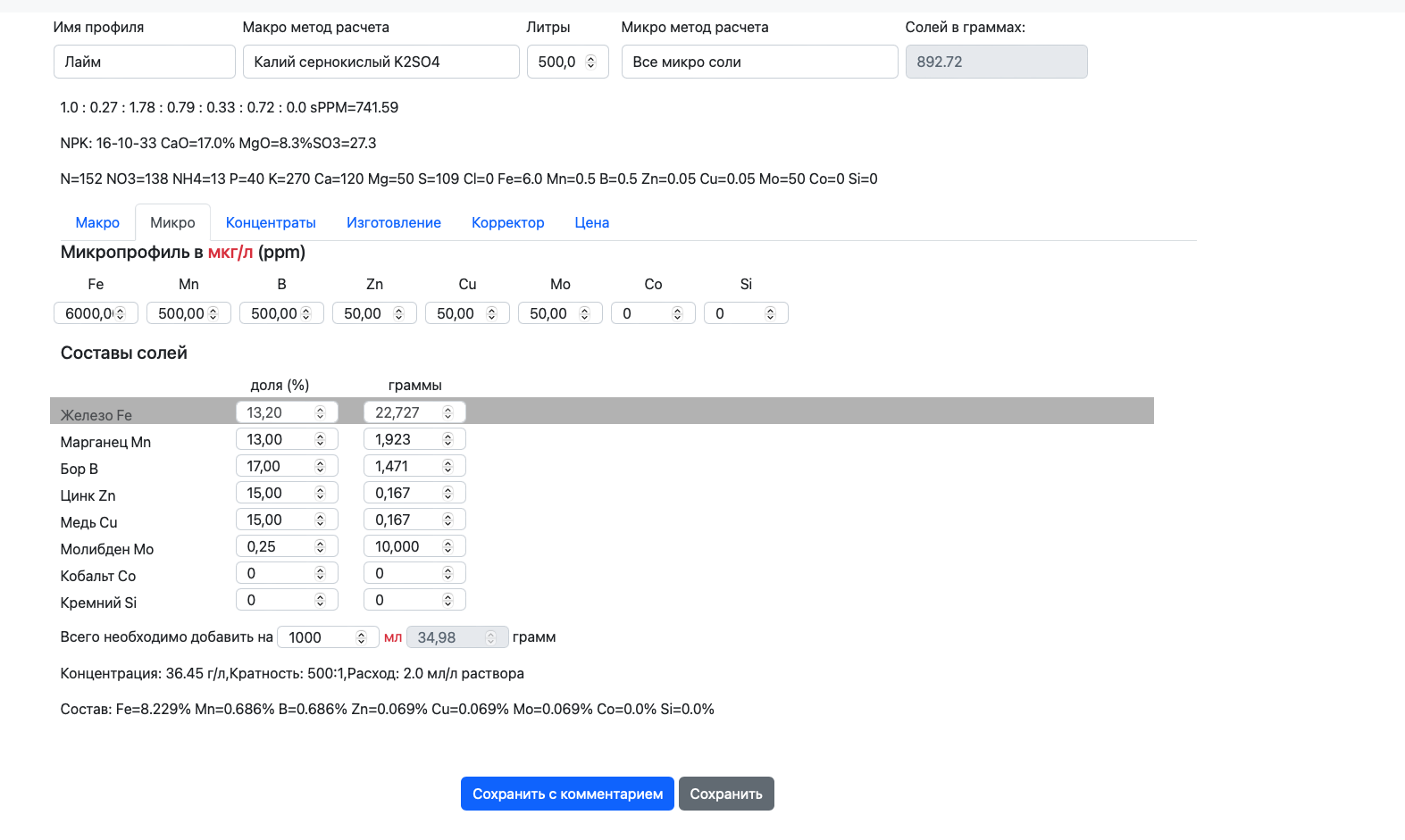Open the Изготовление tab
The image size is (1405, 840).
393,222
